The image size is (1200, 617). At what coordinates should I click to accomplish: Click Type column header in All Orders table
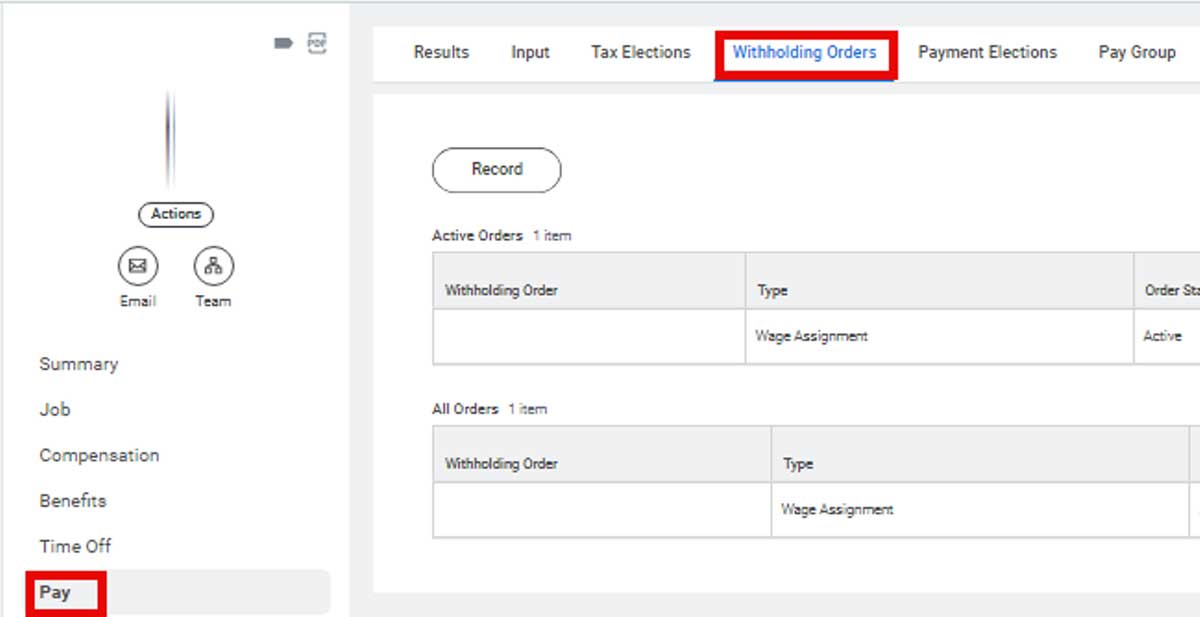click(798, 464)
